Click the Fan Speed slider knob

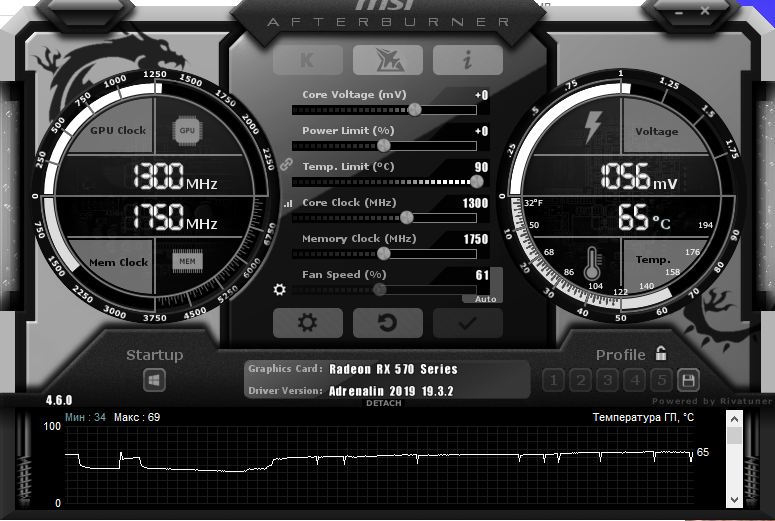click(380, 289)
